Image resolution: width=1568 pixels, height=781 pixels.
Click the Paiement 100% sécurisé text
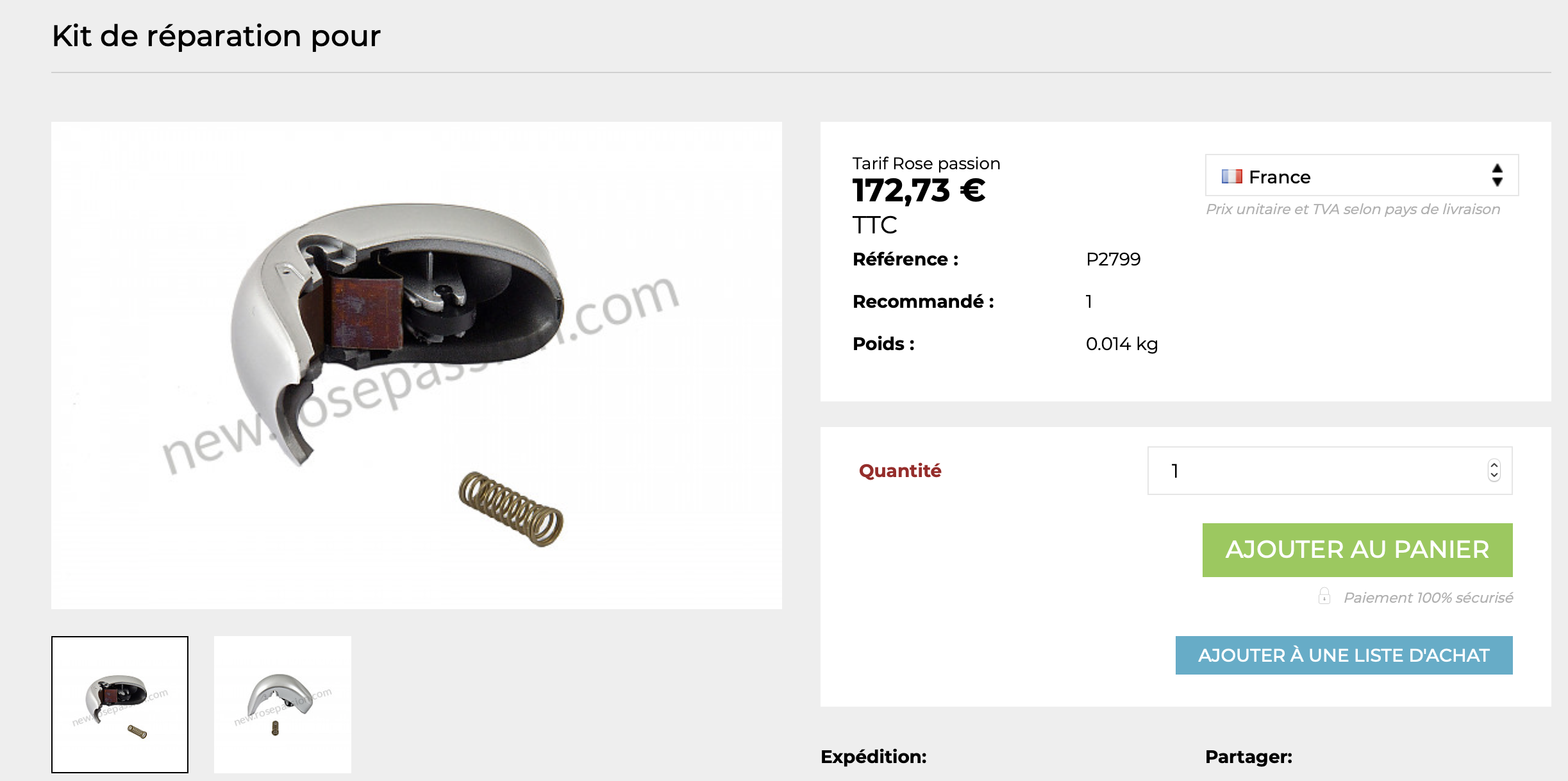point(1428,598)
